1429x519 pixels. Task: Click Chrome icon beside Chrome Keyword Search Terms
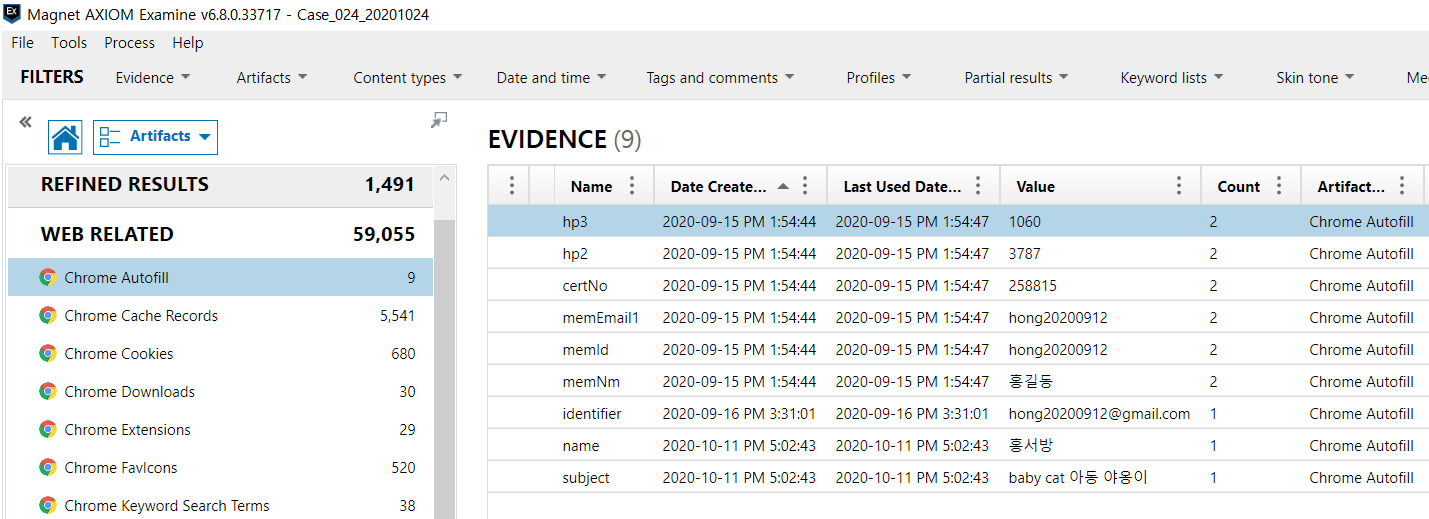47,505
